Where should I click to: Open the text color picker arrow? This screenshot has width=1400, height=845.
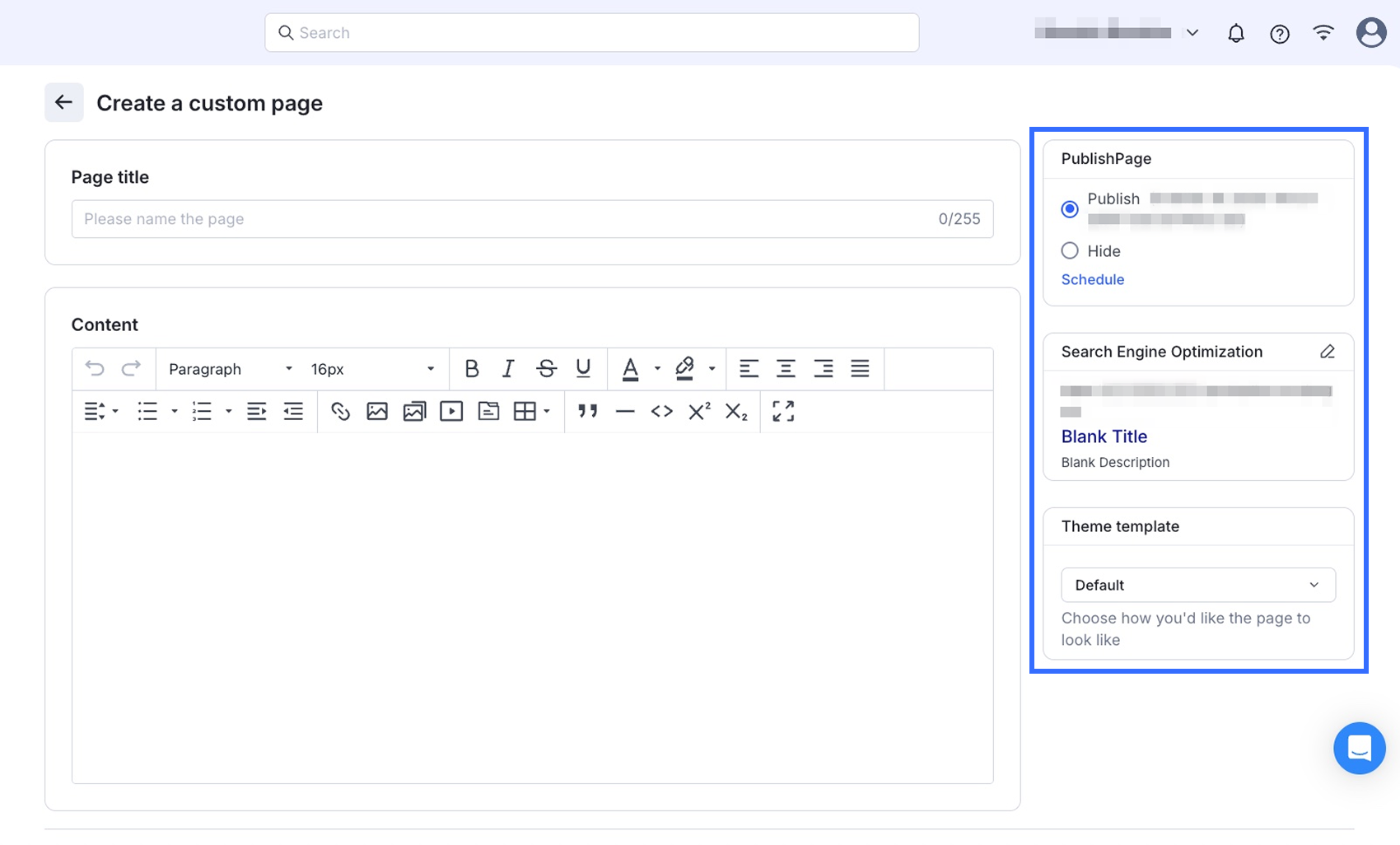(x=657, y=369)
